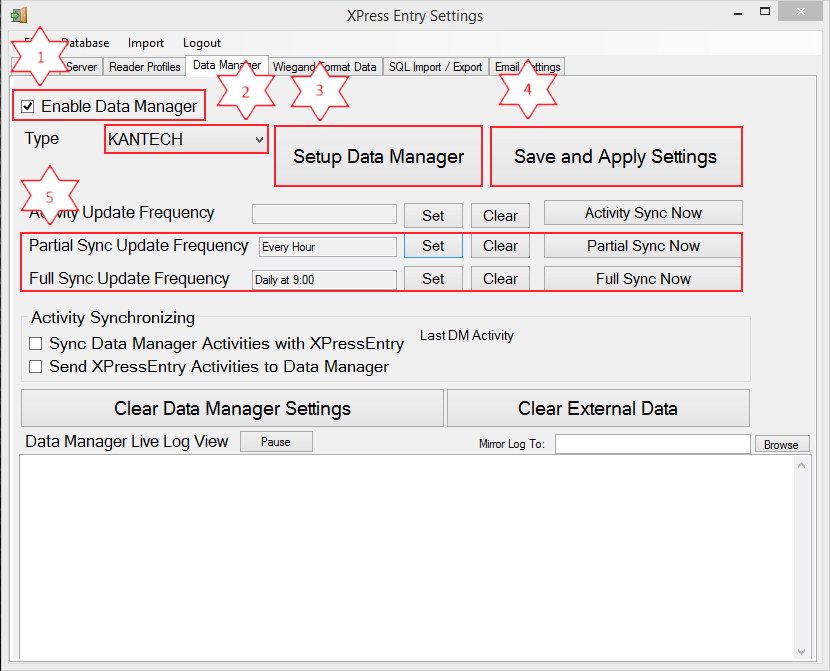Click Set for Partial Sync Update Frequency
This screenshot has height=671, width=830.
pos(433,246)
